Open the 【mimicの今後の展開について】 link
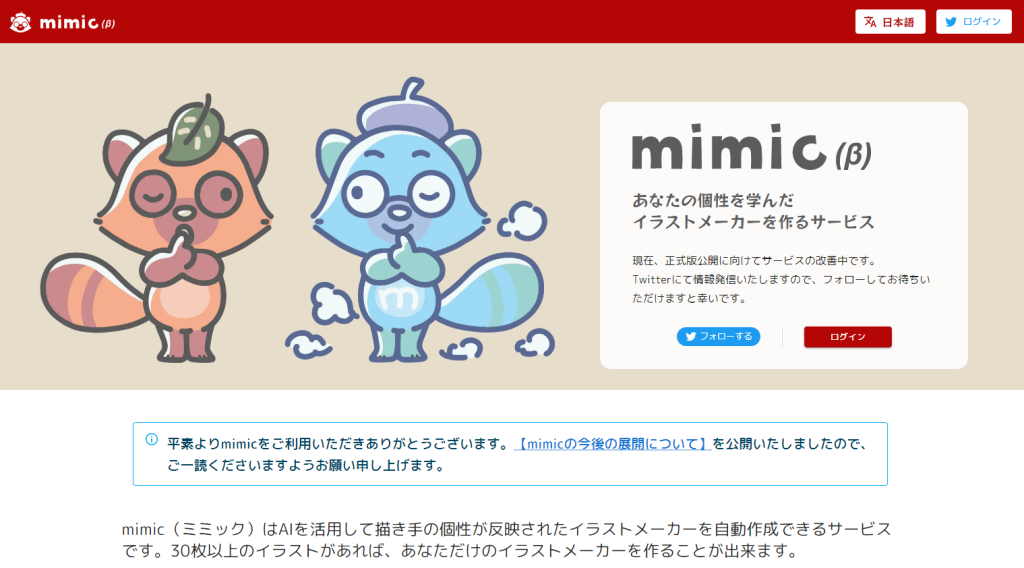The width and height of the screenshot is (1024, 568). [x=613, y=444]
